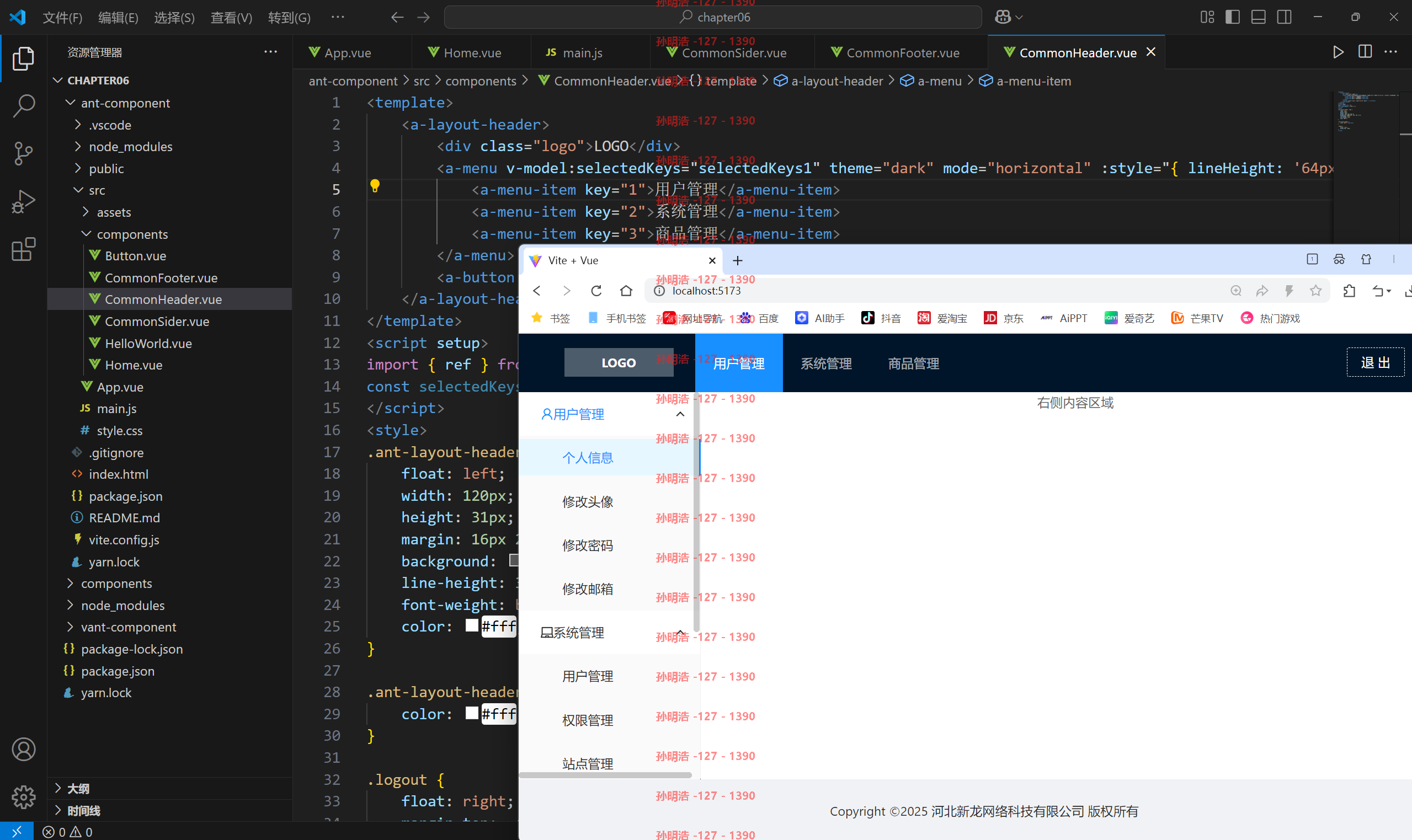Open explorer panel more actions menu
Viewport: 1412px width, 840px height.
pos(270,52)
